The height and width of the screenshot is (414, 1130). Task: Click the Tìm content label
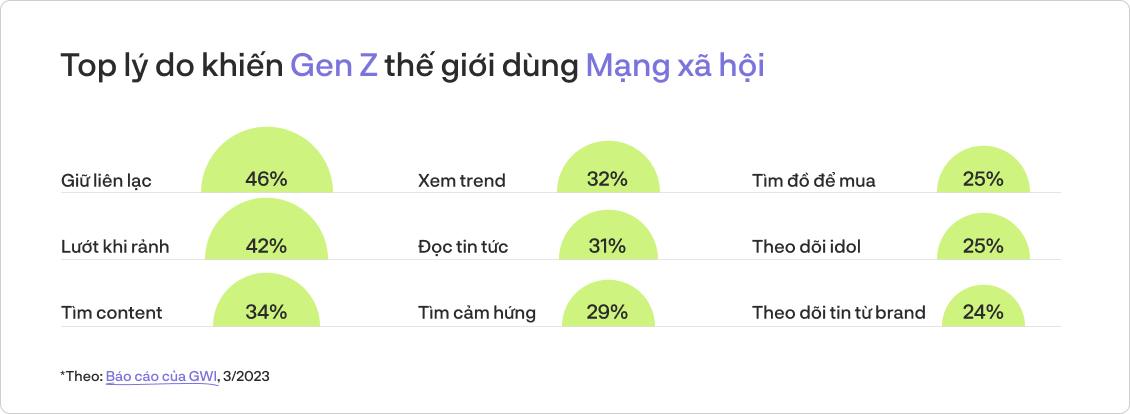(x=112, y=313)
